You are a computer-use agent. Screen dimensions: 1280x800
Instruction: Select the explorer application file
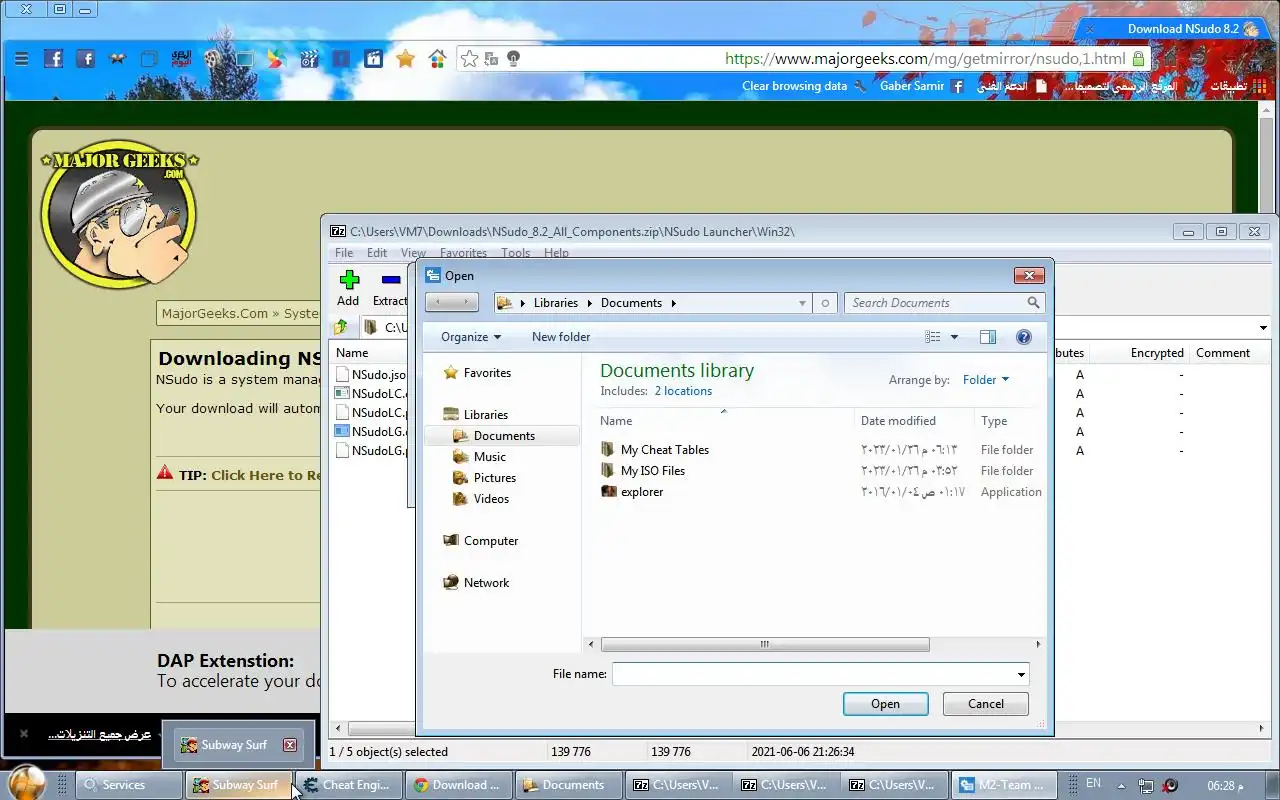[632, 492]
